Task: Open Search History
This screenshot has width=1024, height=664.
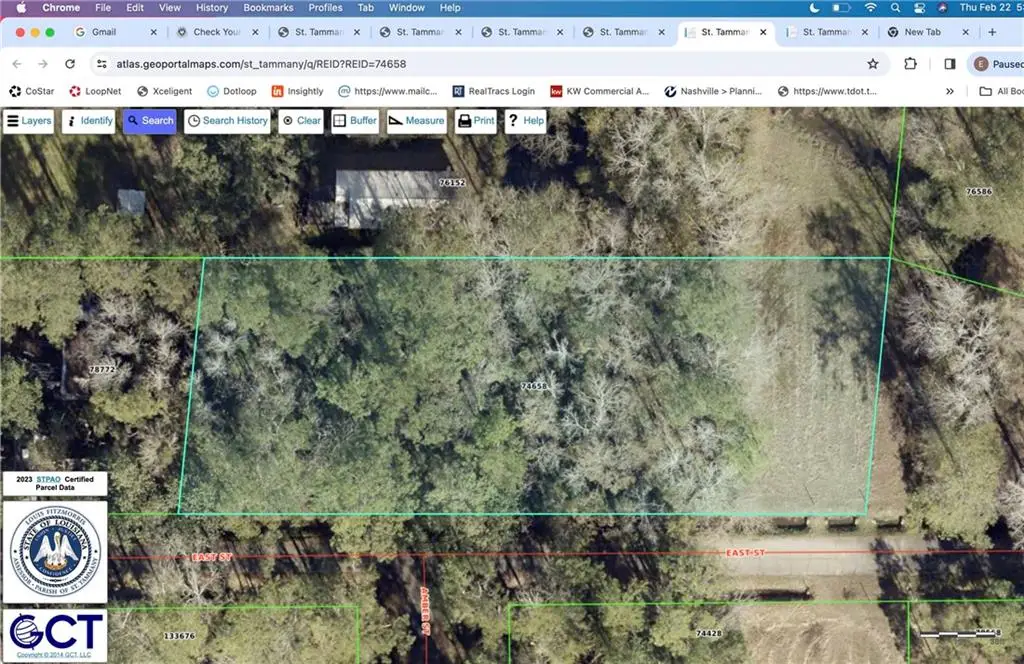Action: tap(227, 121)
